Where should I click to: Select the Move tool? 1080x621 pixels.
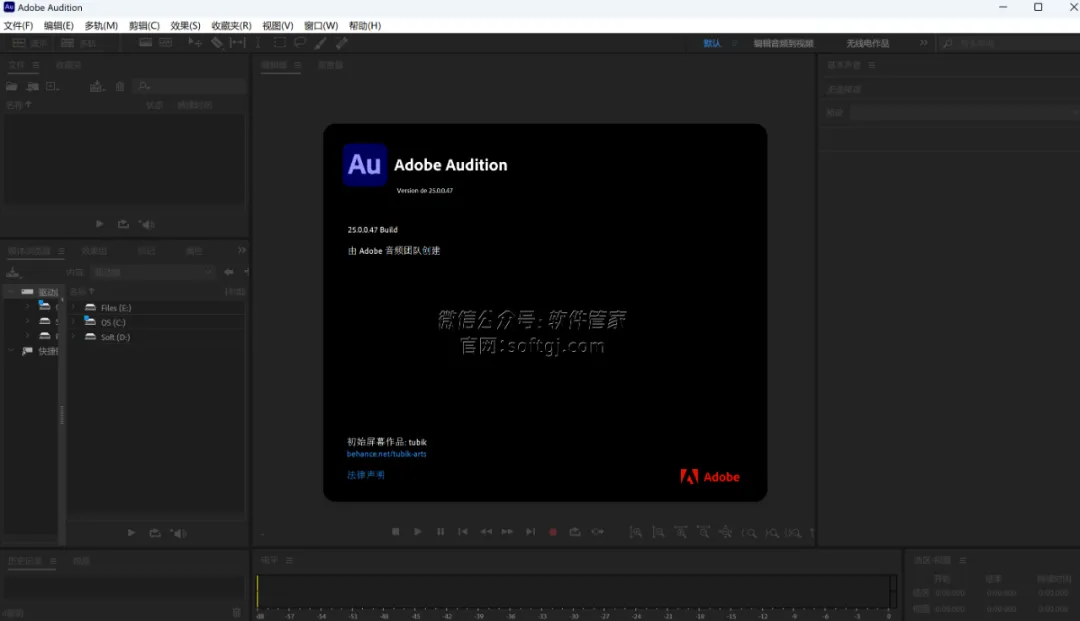pyautogui.click(x=195, y=43)
